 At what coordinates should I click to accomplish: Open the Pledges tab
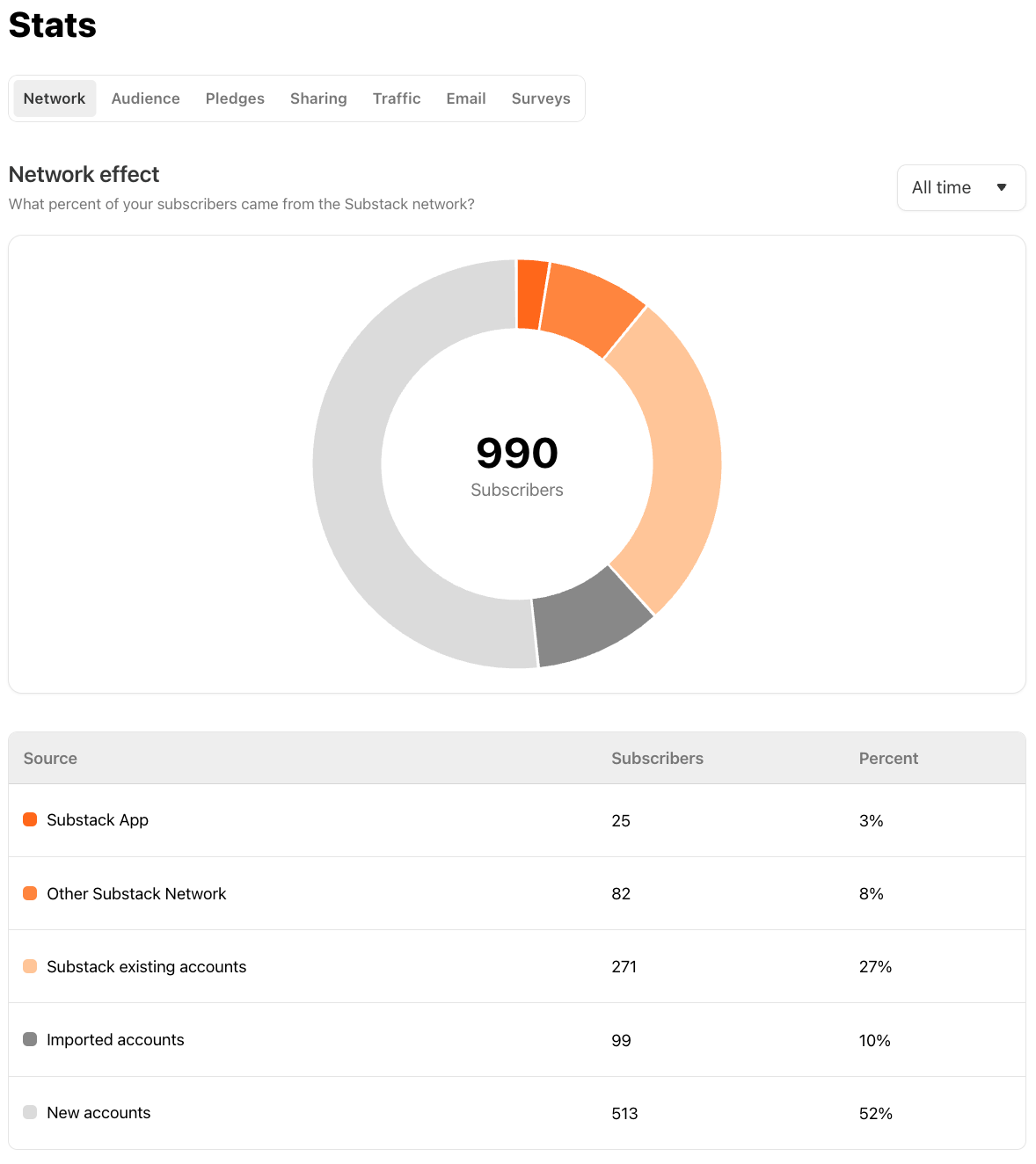click(235, 98)
